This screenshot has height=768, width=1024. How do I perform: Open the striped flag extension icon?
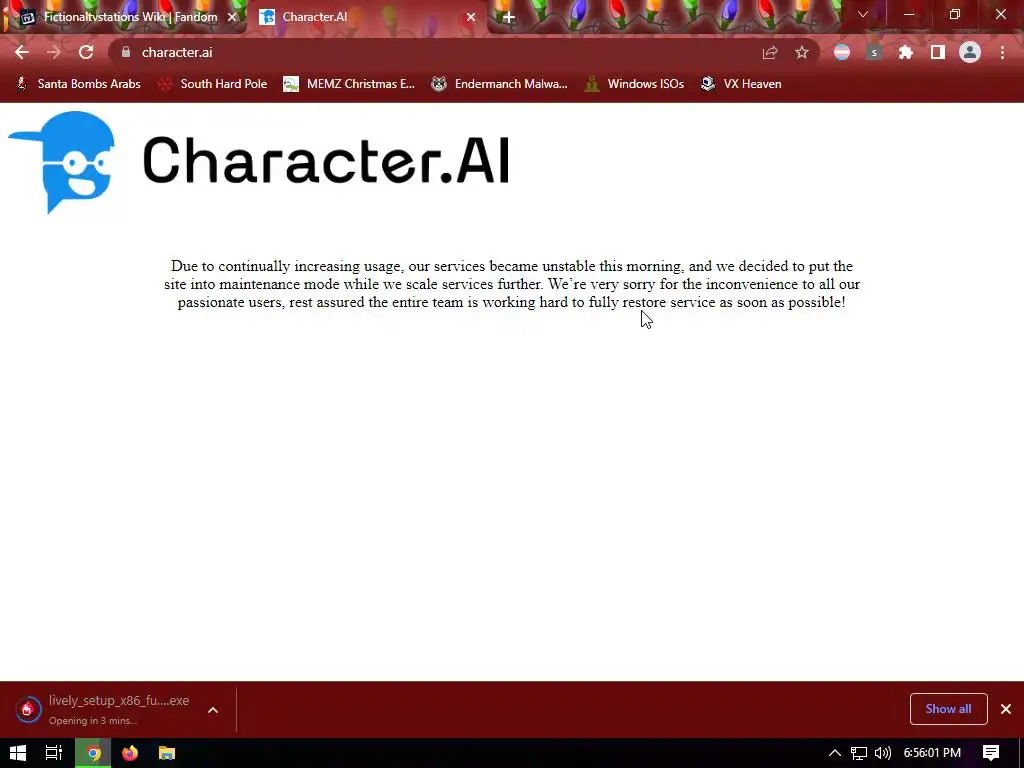pyautogui.click(x=842, y=52)
